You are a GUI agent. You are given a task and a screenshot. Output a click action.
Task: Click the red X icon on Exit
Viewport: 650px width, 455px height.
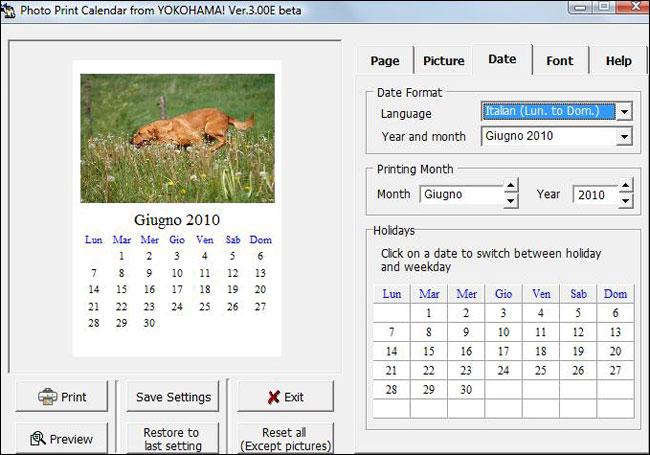274,397
